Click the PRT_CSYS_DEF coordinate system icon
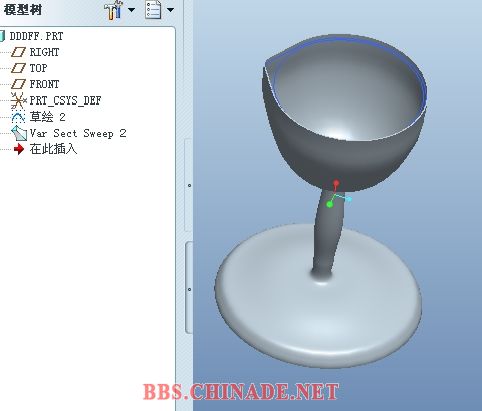 [x=18, y=100]
